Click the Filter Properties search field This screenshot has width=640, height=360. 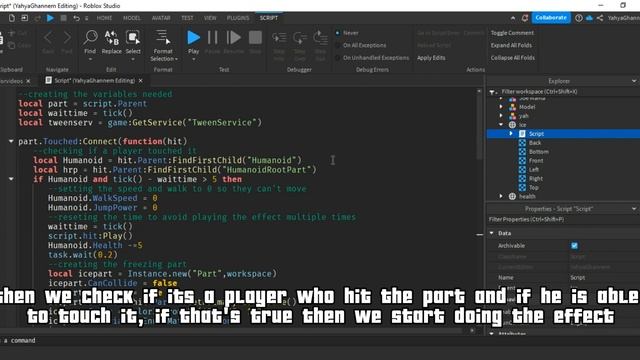coord(563,220)
